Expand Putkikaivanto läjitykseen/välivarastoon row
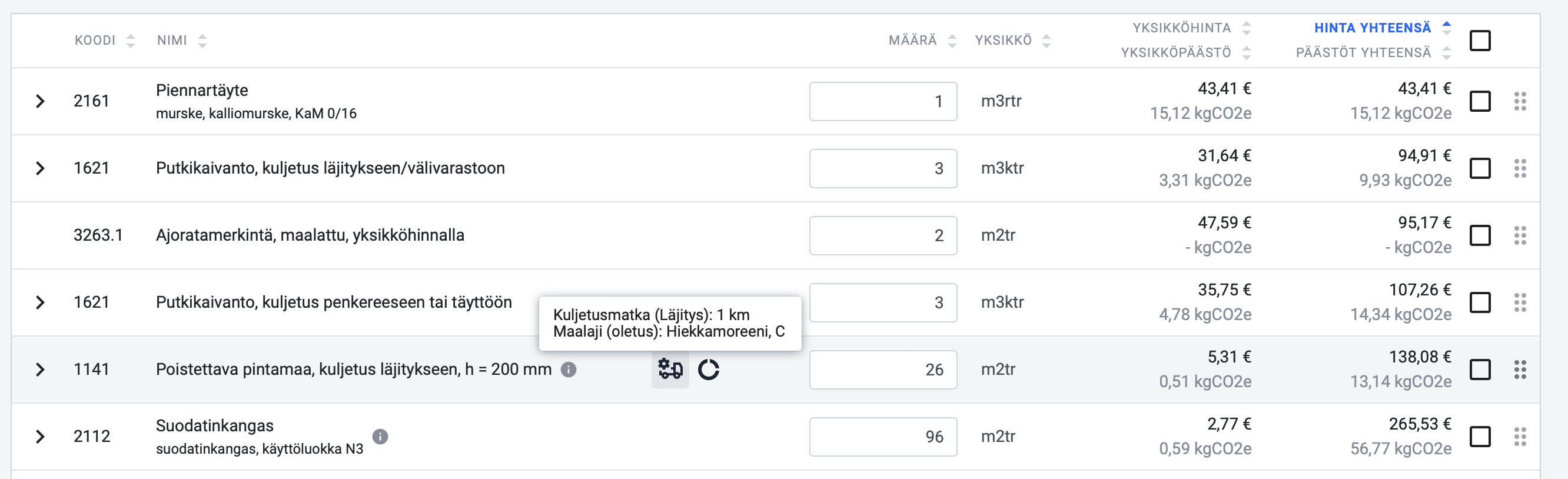This screenshot has height=479, width=1568. click(40, 168)
